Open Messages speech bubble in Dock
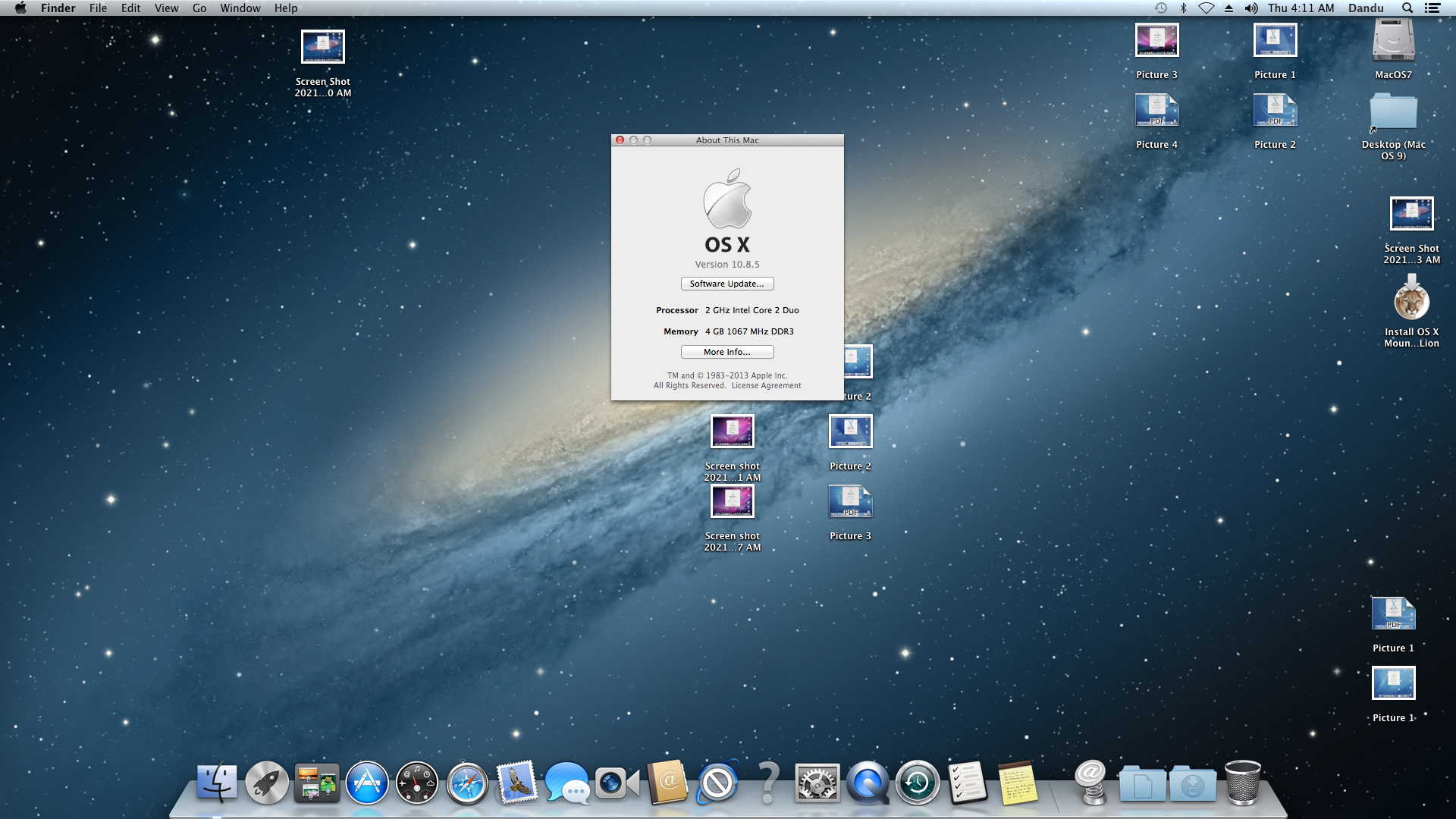 (567, 782)
